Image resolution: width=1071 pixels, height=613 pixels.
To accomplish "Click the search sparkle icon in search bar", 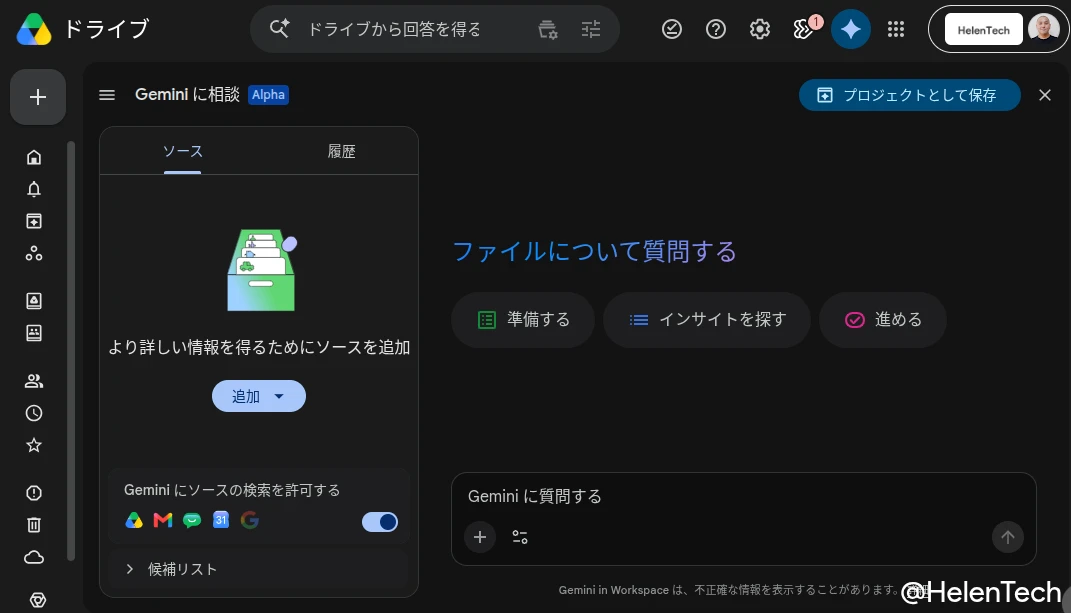I will (x=279, y=29).
